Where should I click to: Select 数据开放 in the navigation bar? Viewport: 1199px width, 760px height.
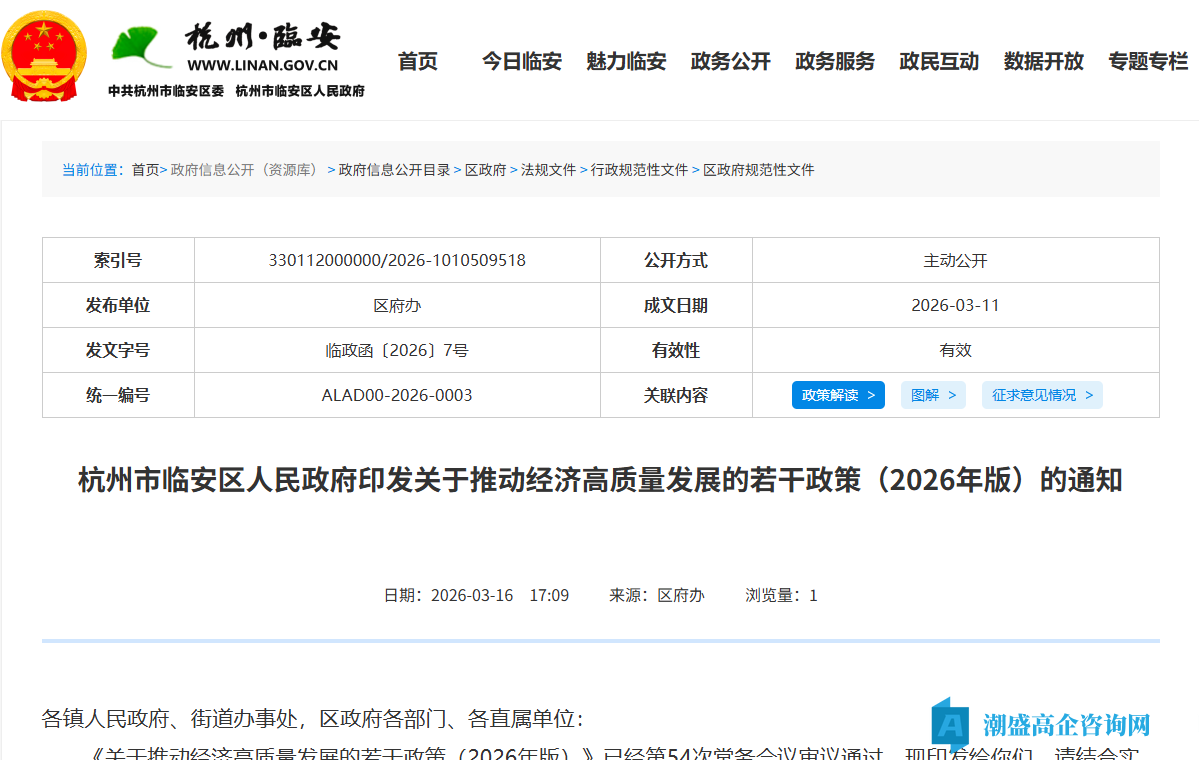(1043, 61)
